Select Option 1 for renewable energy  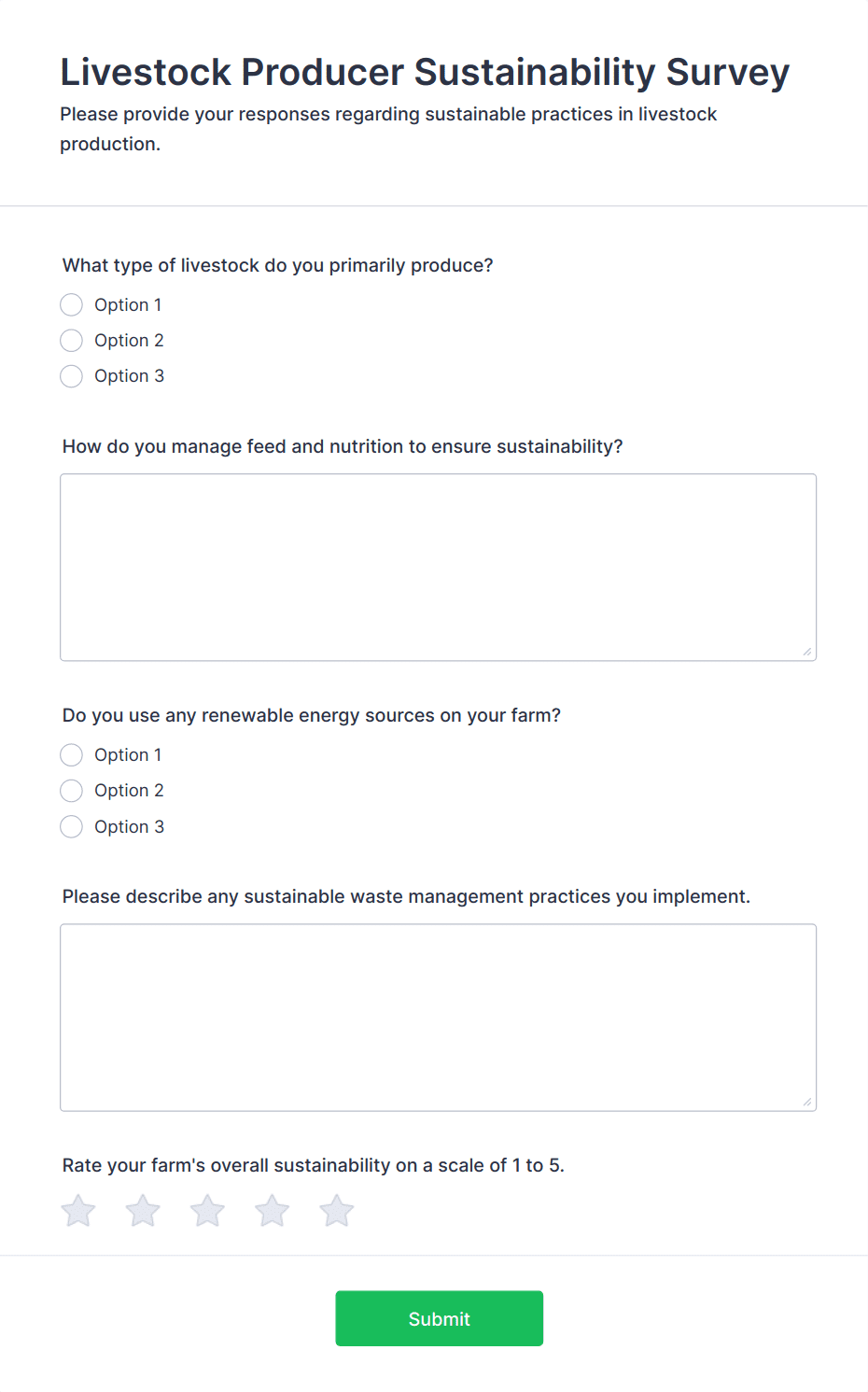tap(72, 755)
